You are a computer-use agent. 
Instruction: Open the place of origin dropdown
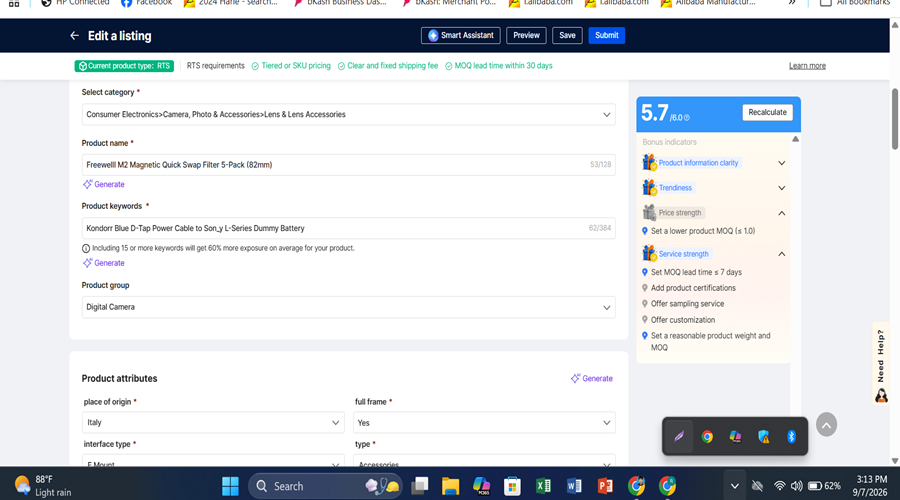213,423
